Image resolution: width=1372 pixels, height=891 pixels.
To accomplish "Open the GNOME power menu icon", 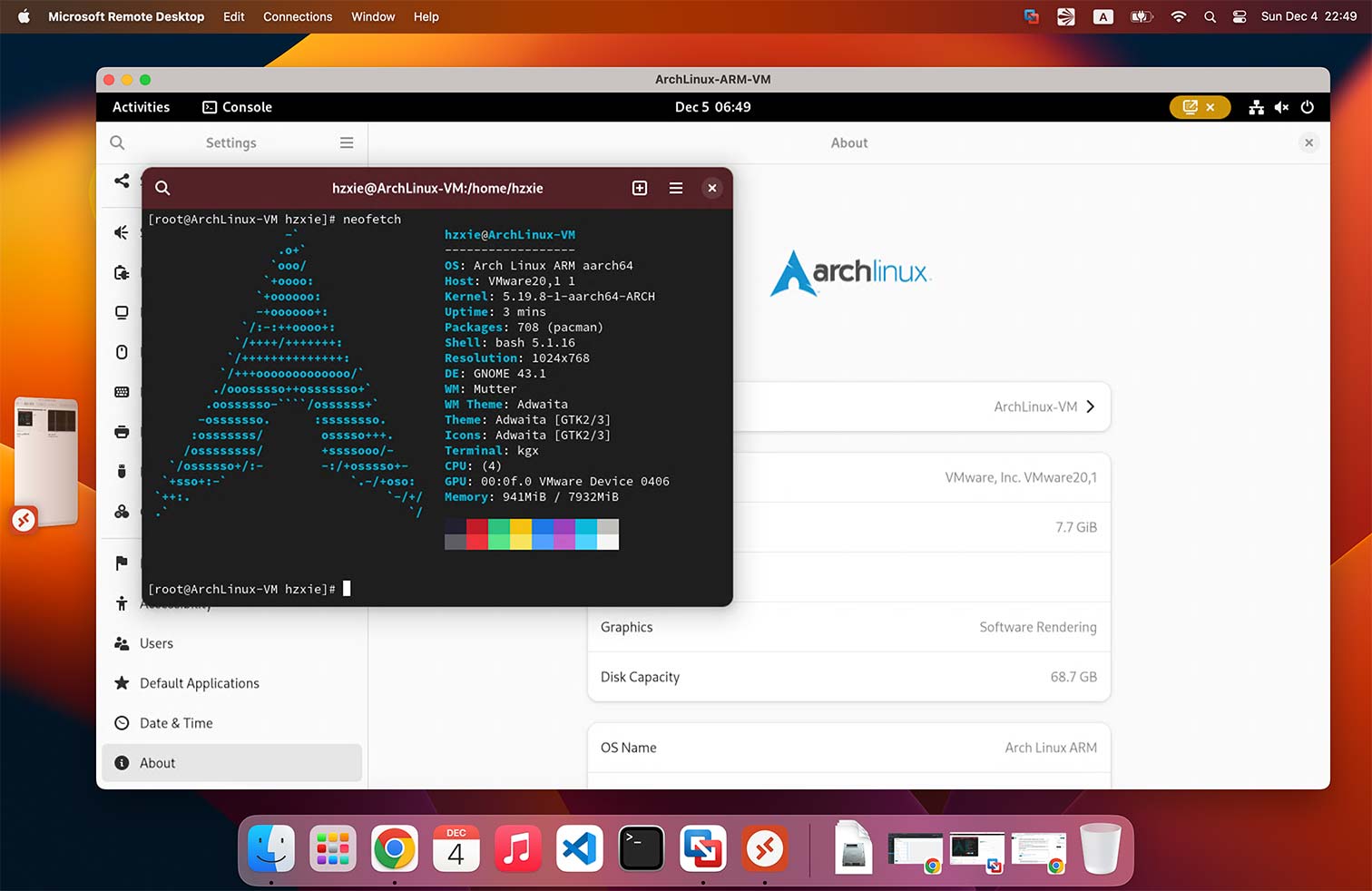I will click(1308, 107).
